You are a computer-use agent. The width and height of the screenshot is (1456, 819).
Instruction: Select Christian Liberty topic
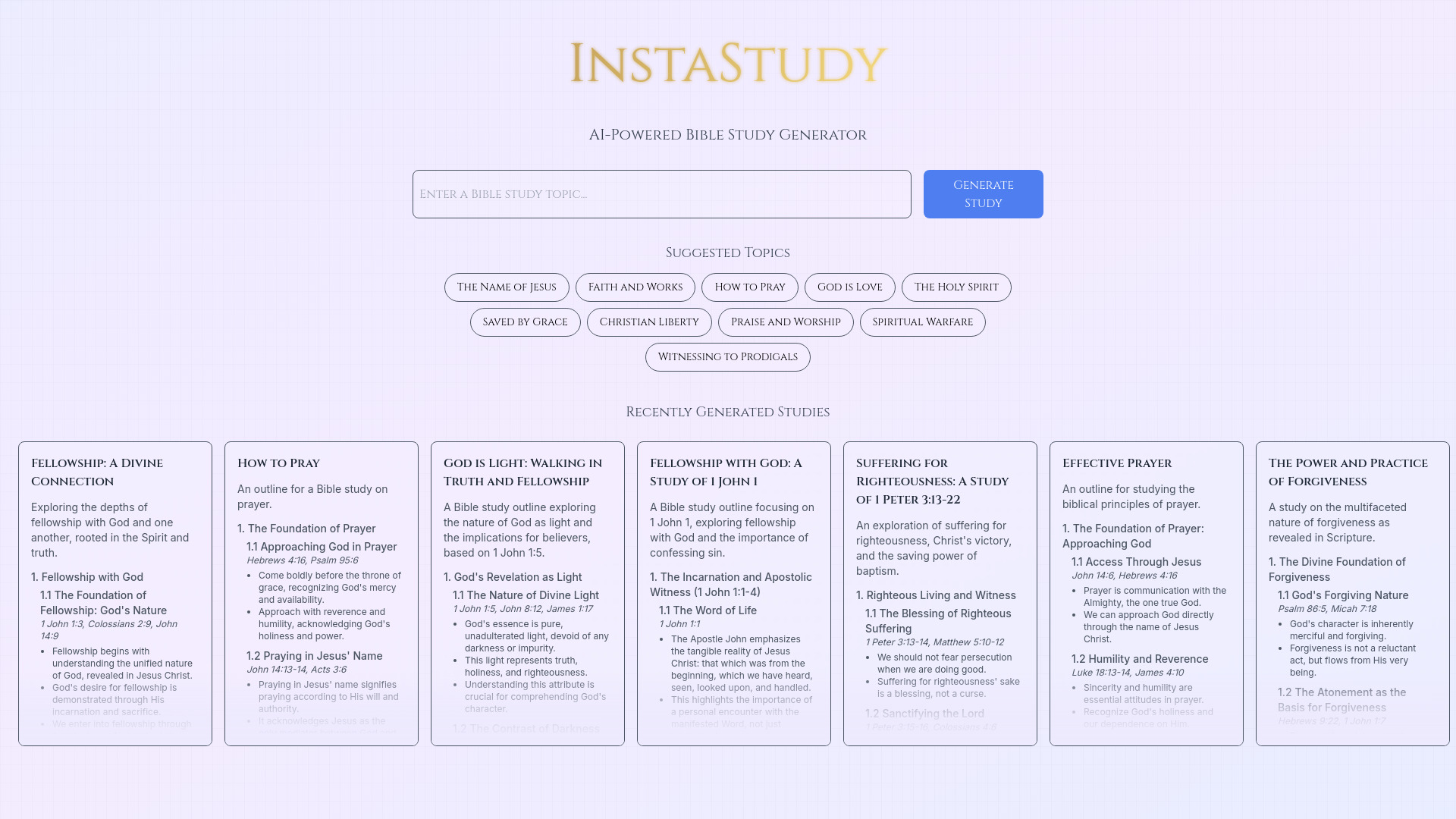coord(649,321)
